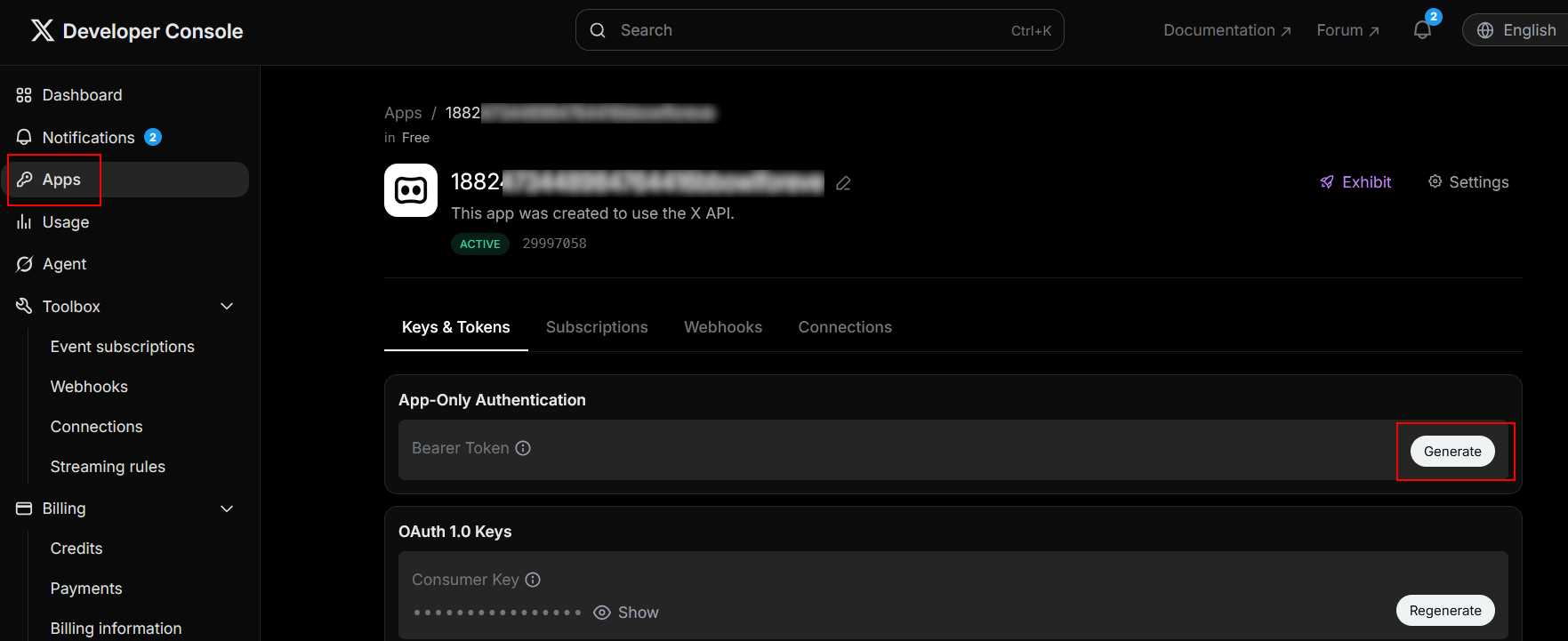Click the Consumer Key info icon
The width and height of the screenshot is (1568, 641).
pos(533,580)
